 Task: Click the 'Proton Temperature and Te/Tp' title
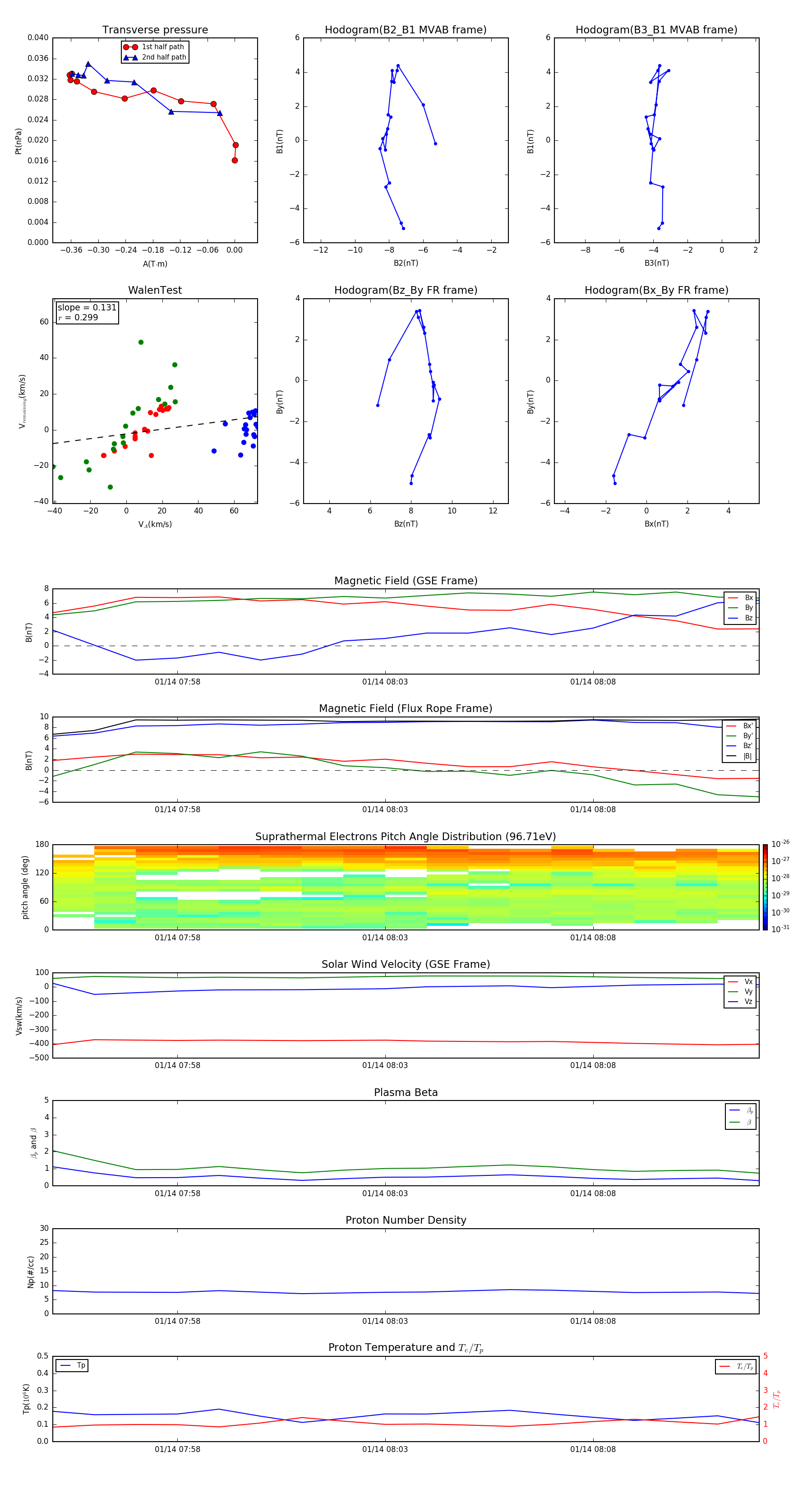coord(406,1347)
